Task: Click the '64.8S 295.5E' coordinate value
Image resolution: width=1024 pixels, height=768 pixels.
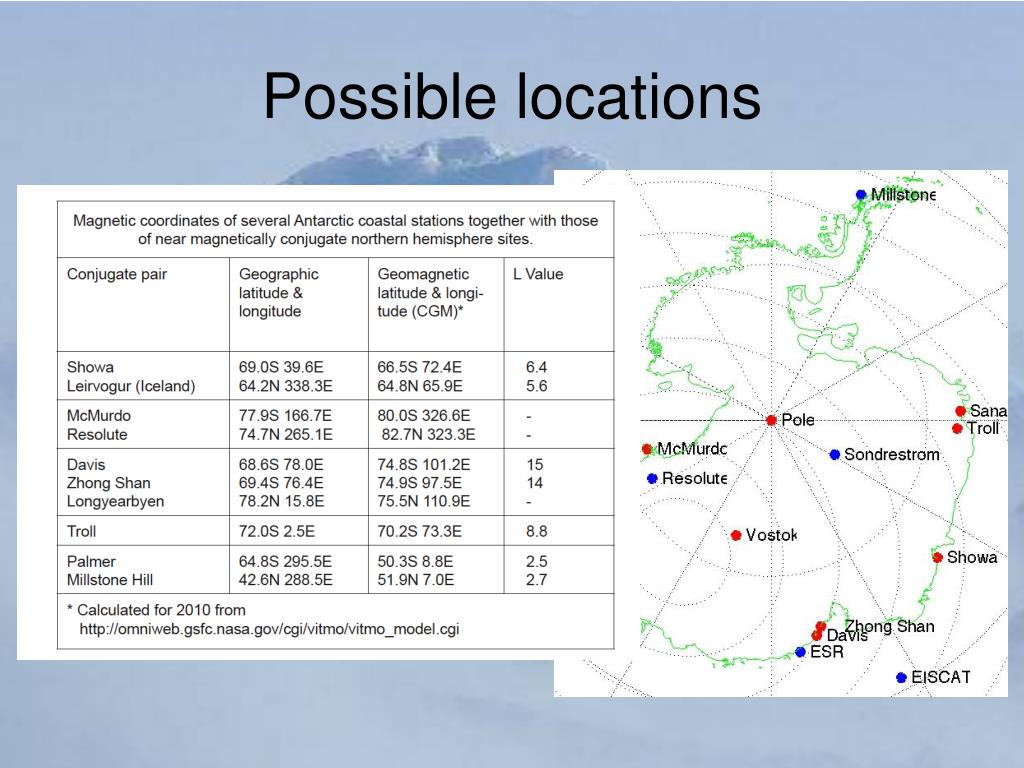Action: (x=285, y=562)
